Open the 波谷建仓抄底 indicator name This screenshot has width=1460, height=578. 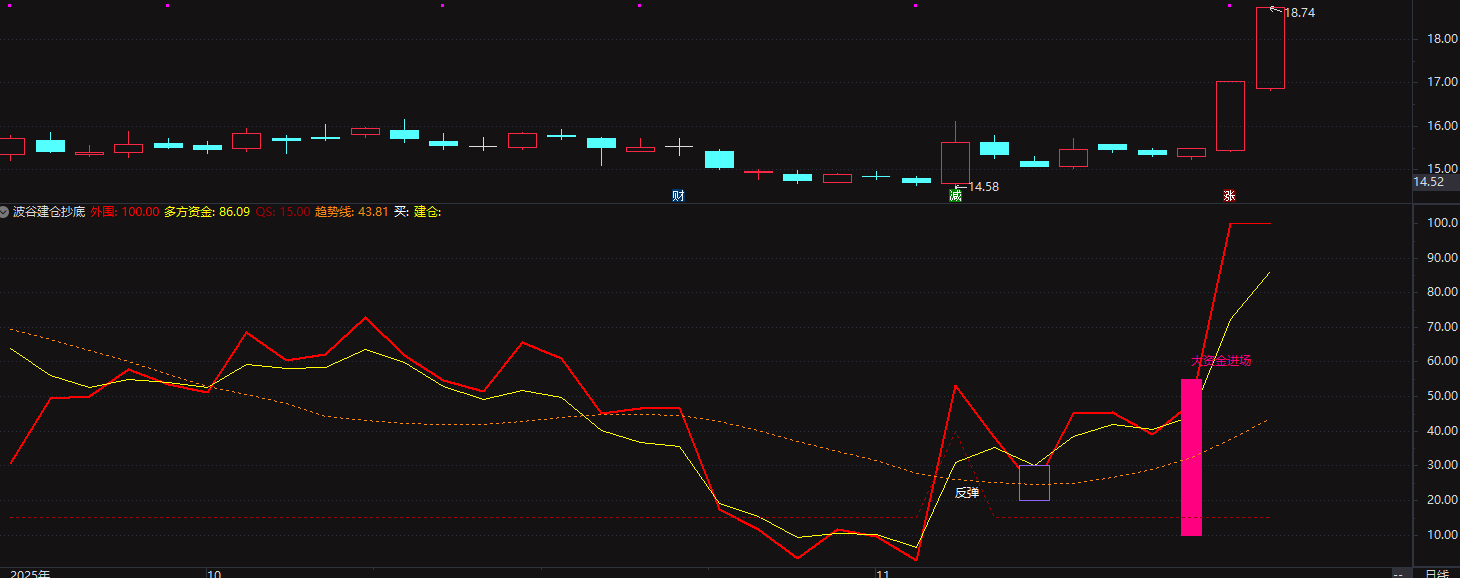[x=49, y=212]
